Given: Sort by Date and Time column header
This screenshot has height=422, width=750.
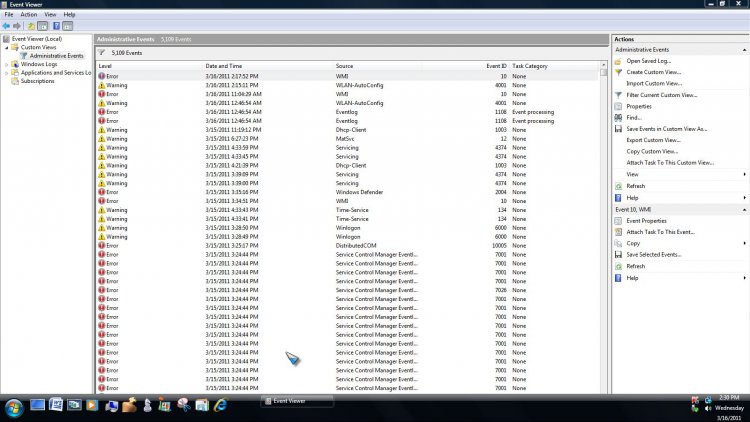Looking at the screenshot, I should click(x=268, y=66).
